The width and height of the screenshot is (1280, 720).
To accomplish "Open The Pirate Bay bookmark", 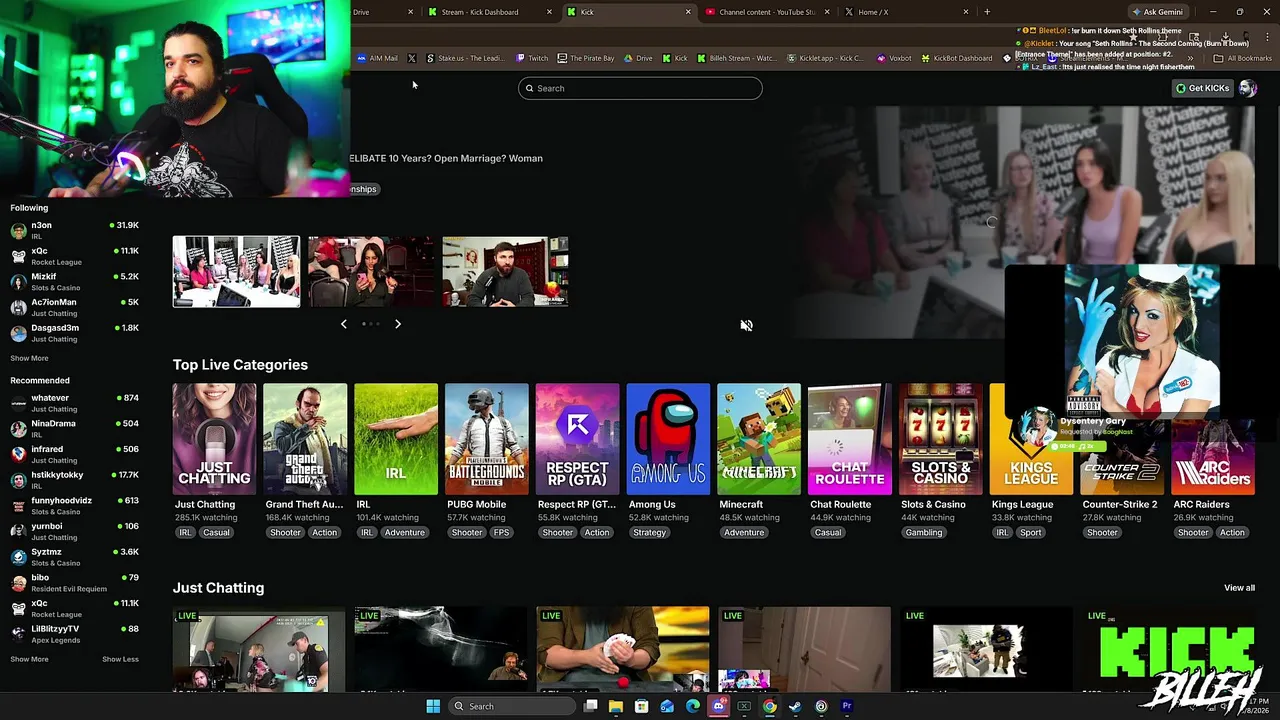I will point(586,58).
